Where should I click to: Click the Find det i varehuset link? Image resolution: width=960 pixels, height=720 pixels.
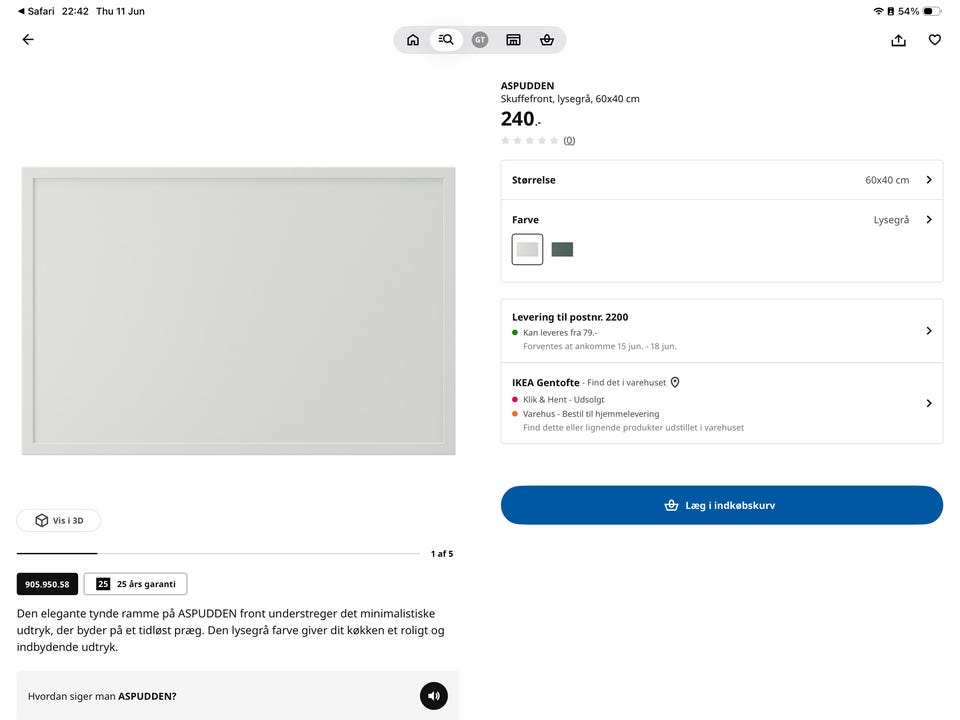[x=626, y=382]
